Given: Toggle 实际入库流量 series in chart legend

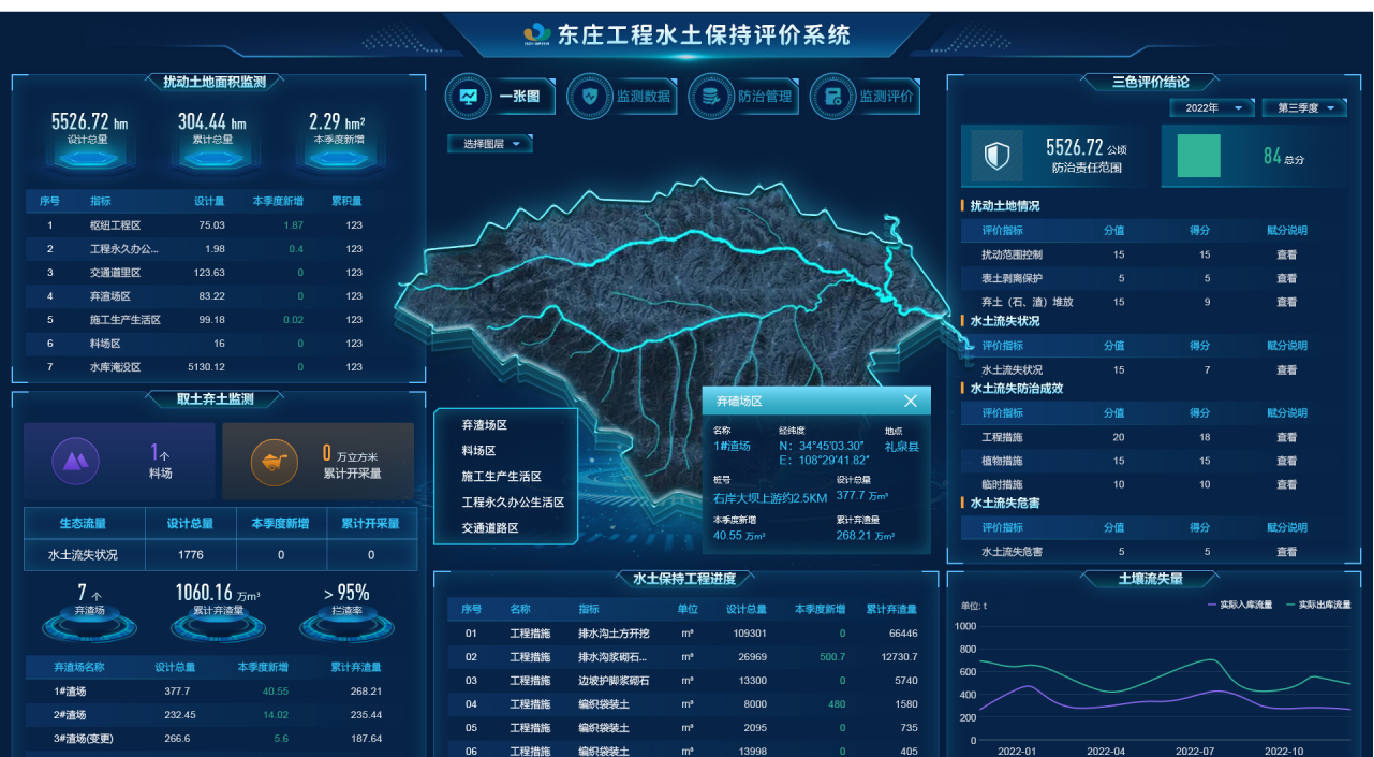Looking at the screenshot, I should 1240,605.
